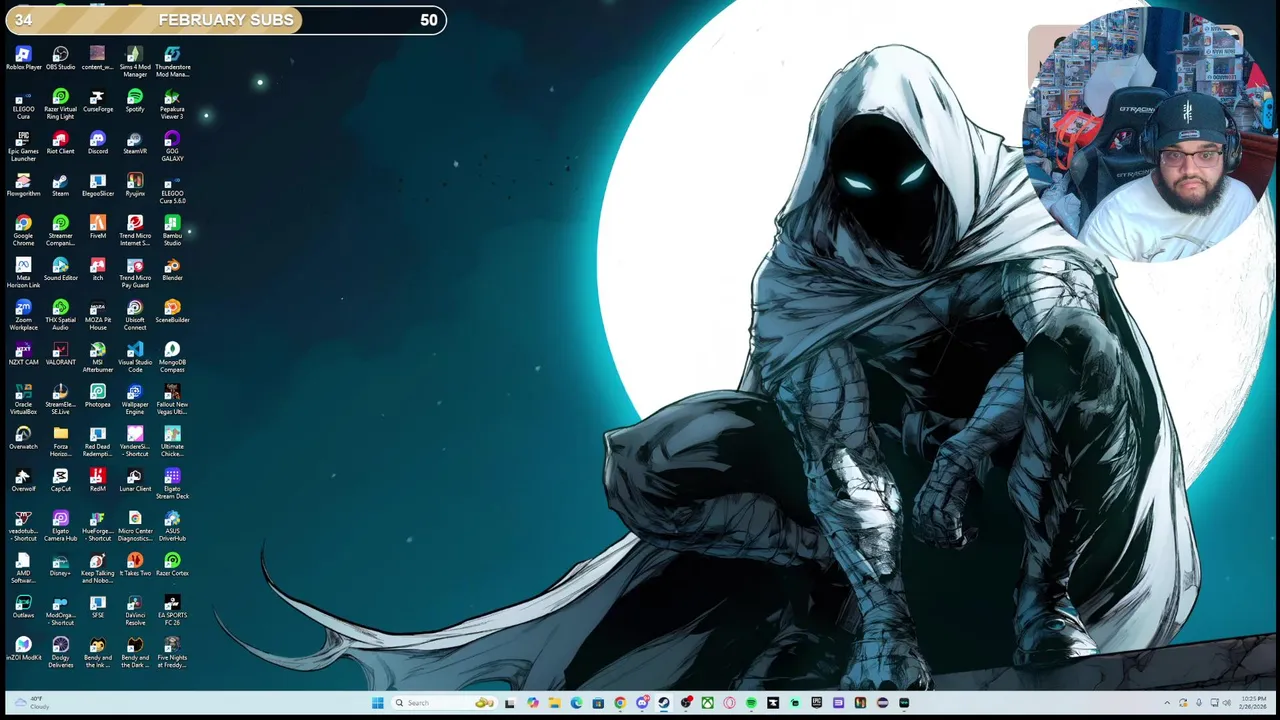Select the Wallpaper Engine icon
This screenshot has width=1280, height=720.
click(x=135, y=399)
